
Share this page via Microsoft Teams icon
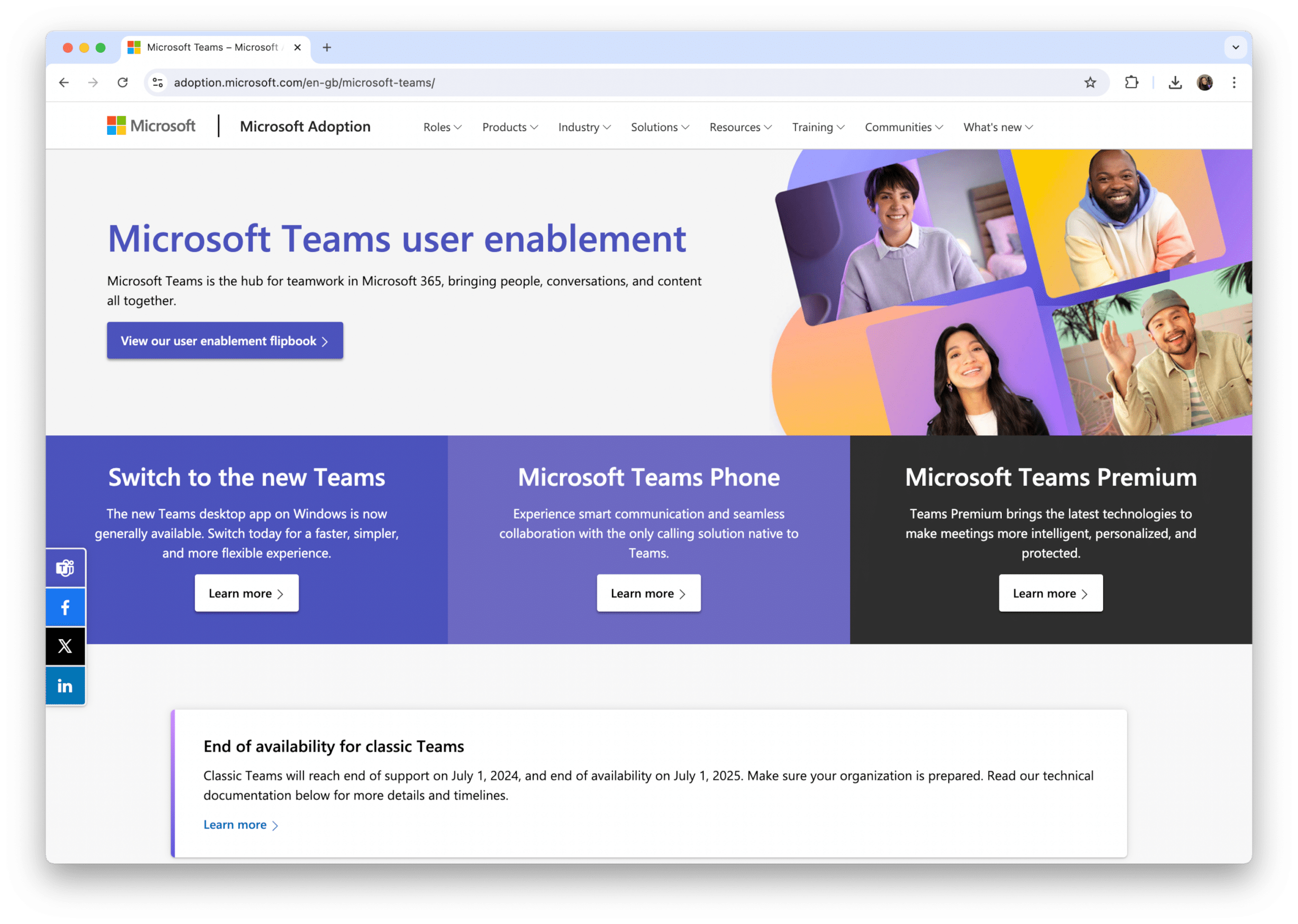click(x=65, y=568)
